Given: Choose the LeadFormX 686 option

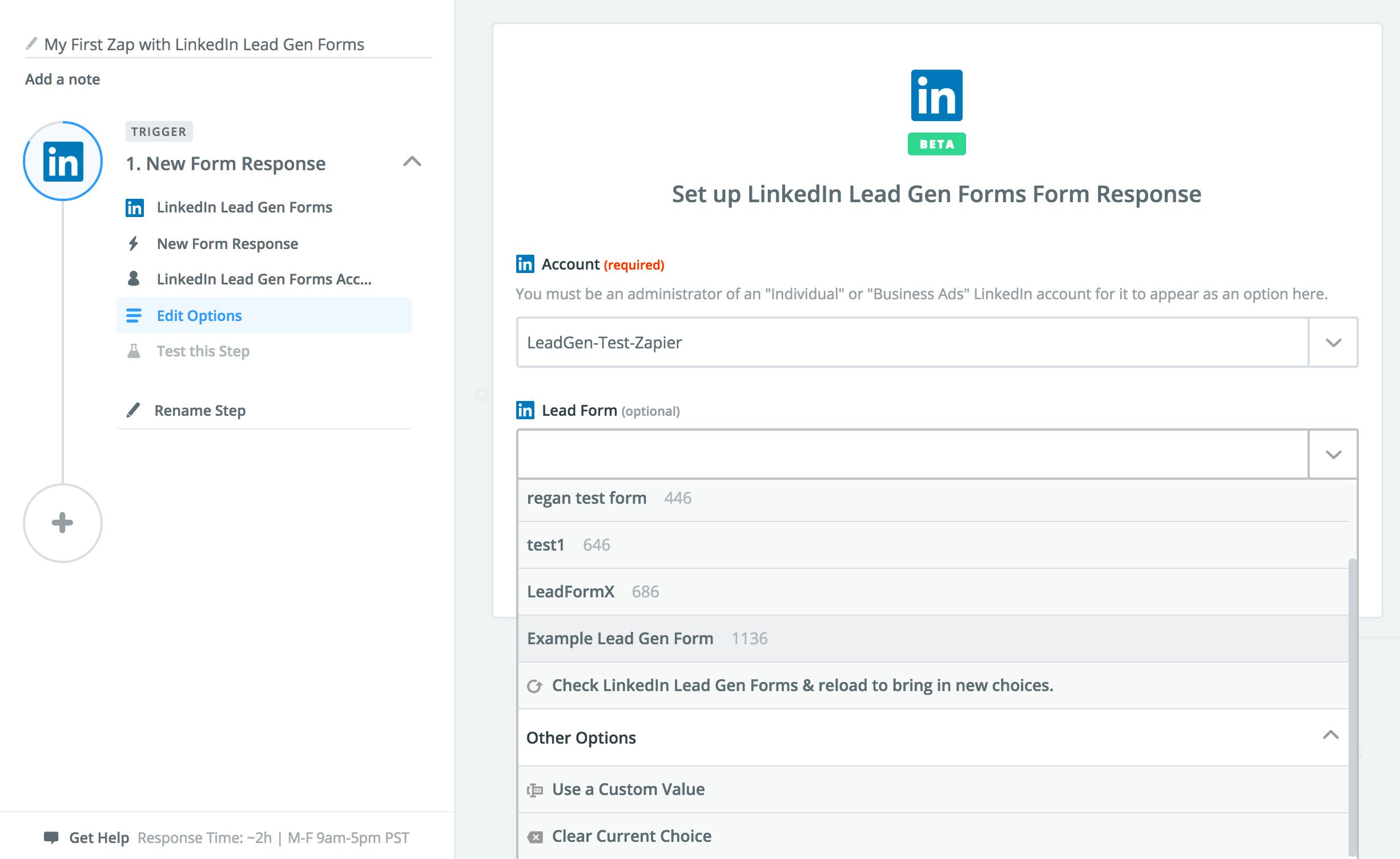Looking at the screenshot, I should tap(571, 592).
